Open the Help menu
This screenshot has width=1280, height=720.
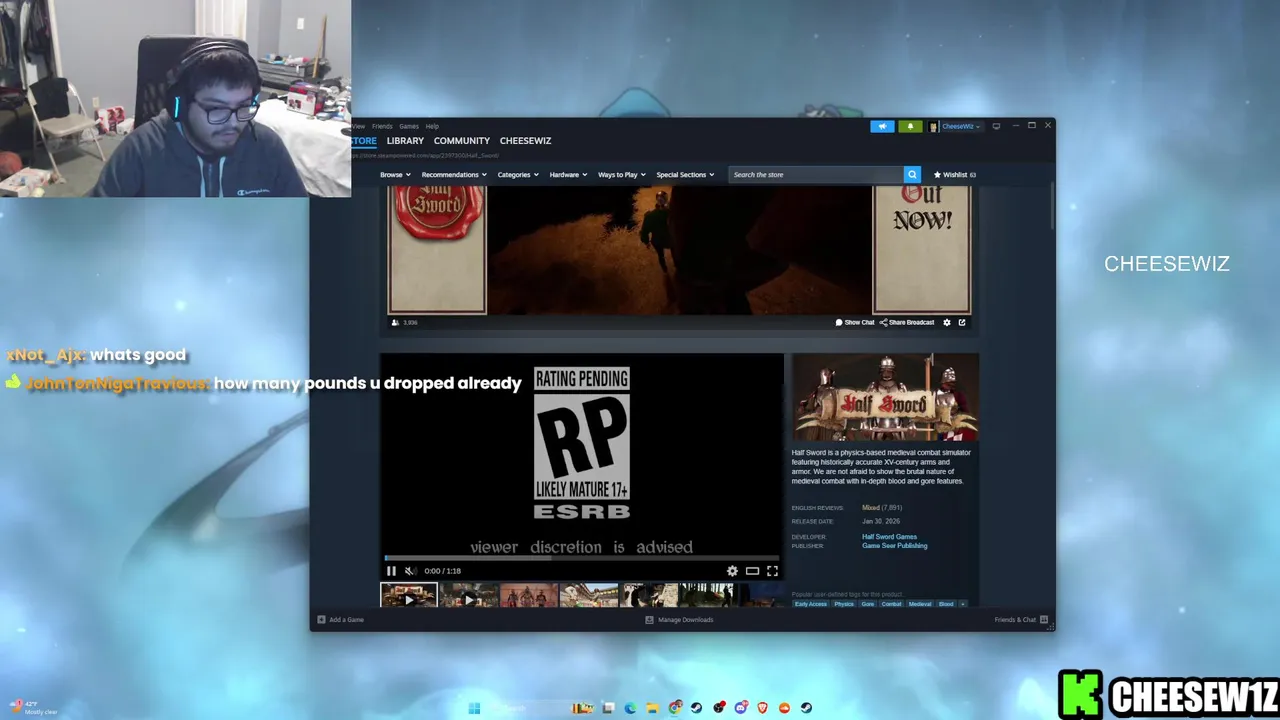[x=432, y=126]
